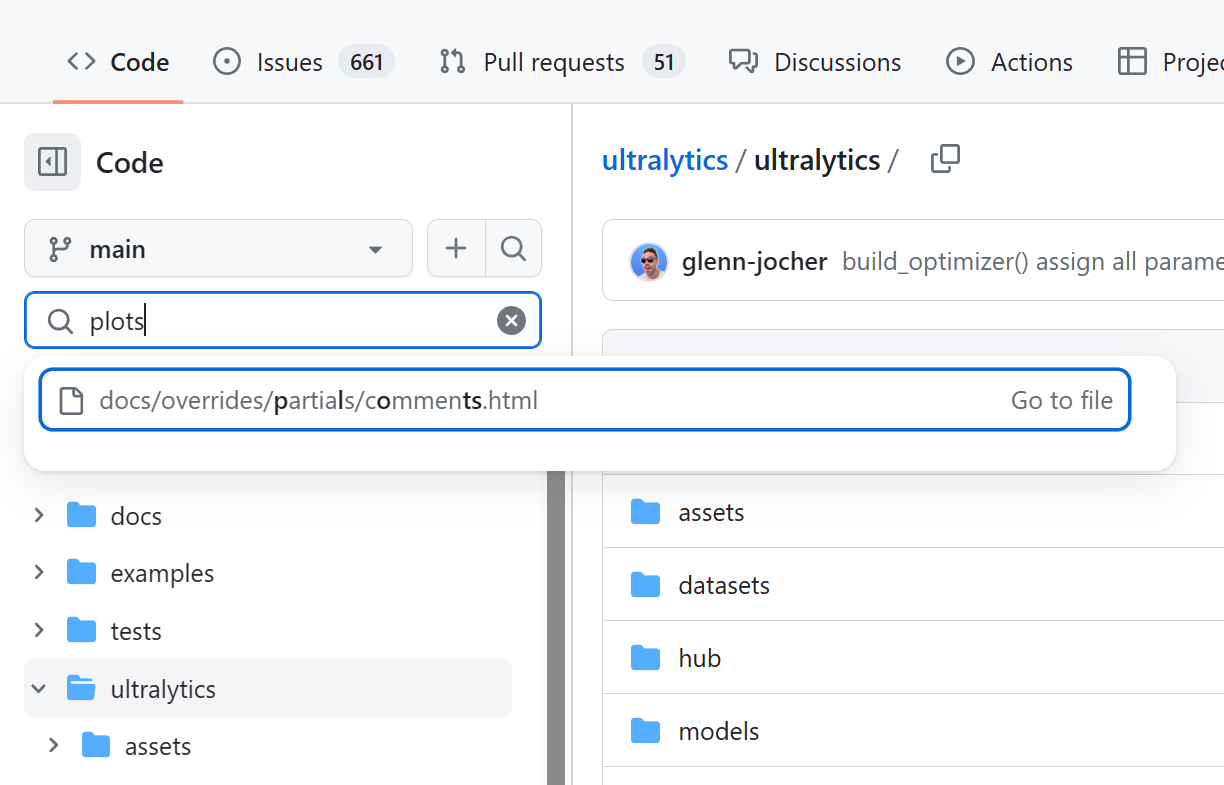Collapse the ultralytics folder in tree

pyautogui.click(x=39, y=689)
